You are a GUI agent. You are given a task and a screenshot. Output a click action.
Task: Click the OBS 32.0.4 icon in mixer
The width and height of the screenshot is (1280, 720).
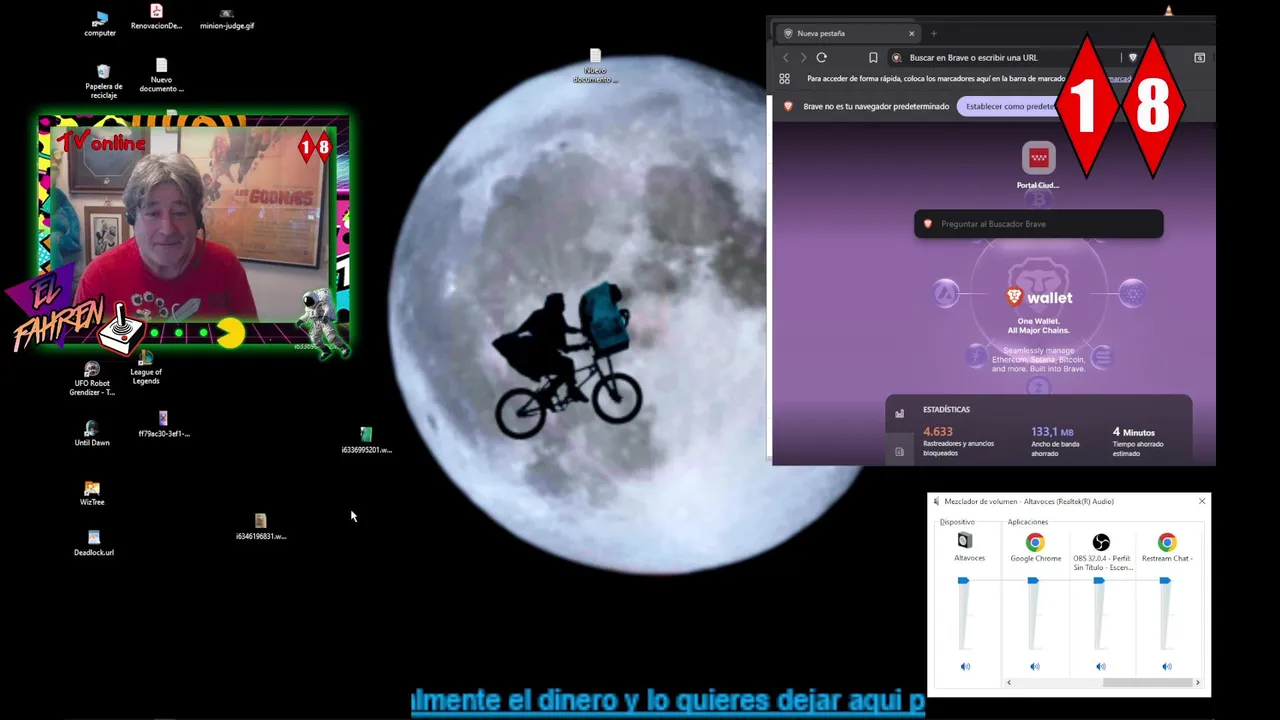pos(1101,542)
